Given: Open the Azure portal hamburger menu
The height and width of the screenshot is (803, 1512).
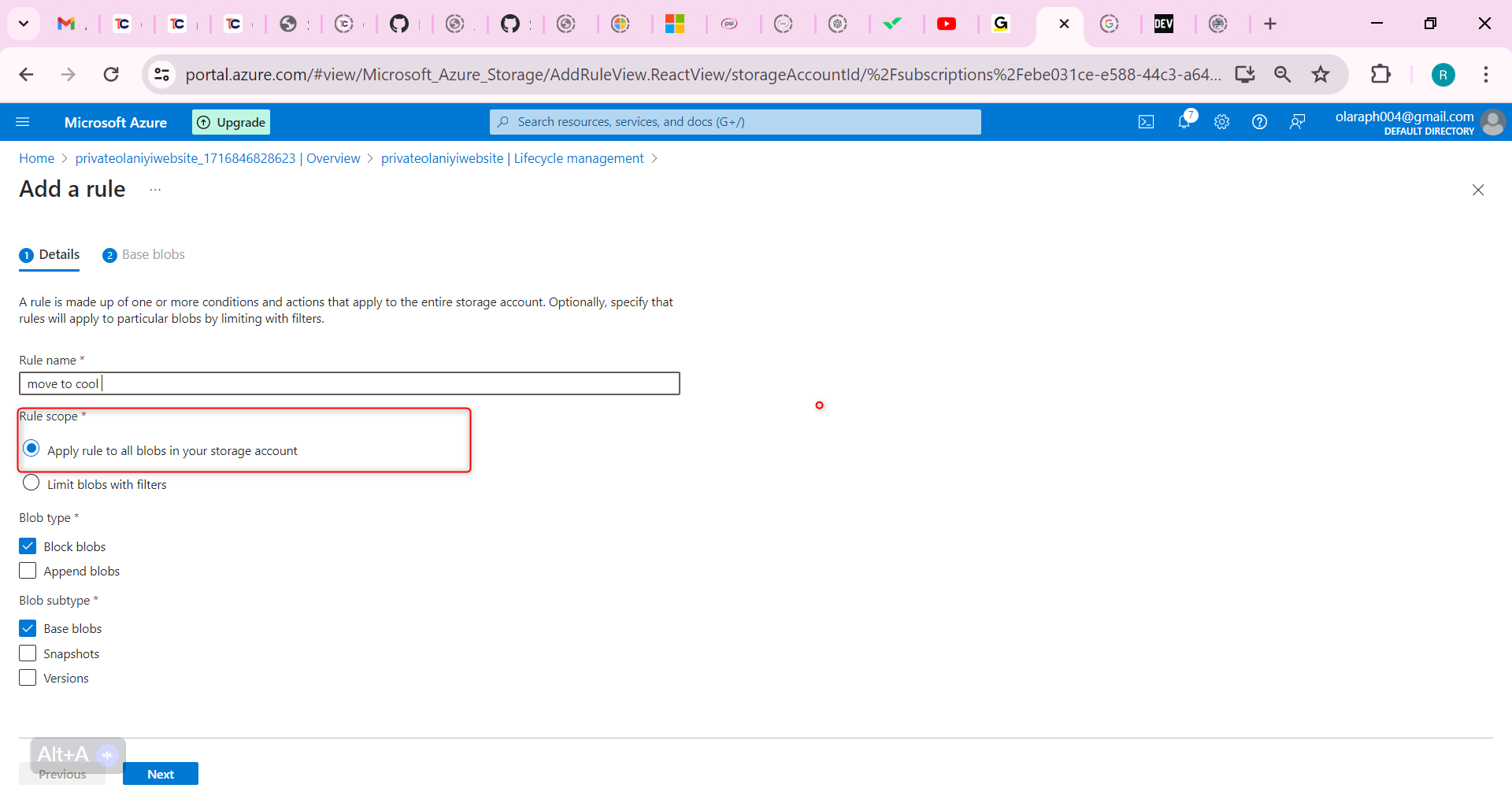Looking at the screenshot, I should tap(23, 122).
